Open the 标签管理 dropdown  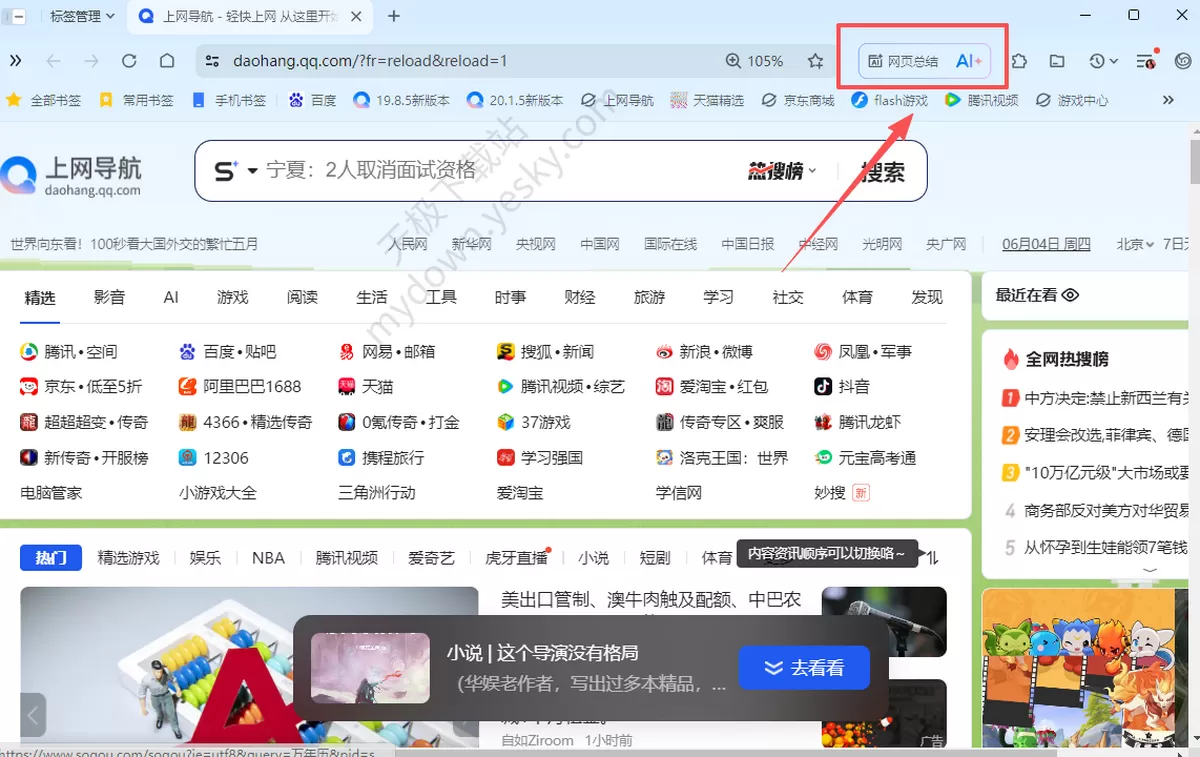(82, 16)
